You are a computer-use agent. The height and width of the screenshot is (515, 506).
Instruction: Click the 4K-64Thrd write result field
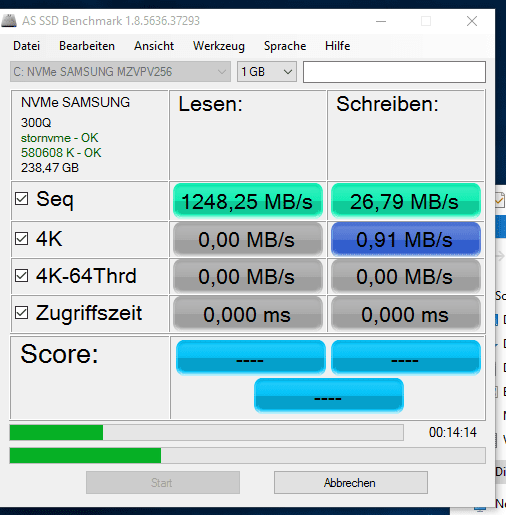coord(406,276)
